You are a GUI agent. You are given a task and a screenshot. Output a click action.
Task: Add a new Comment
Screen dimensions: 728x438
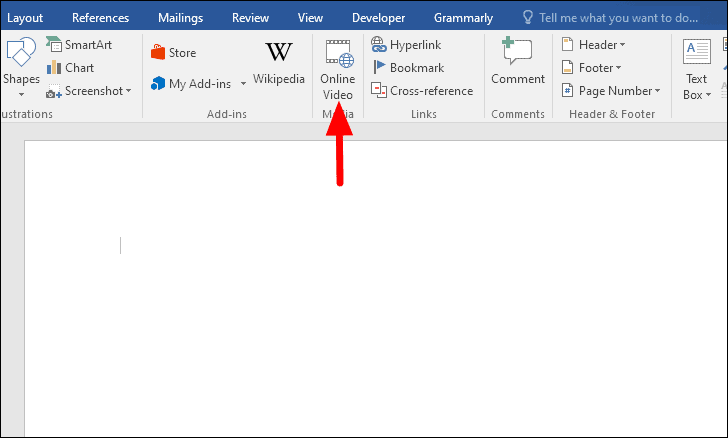coord(518,61)
